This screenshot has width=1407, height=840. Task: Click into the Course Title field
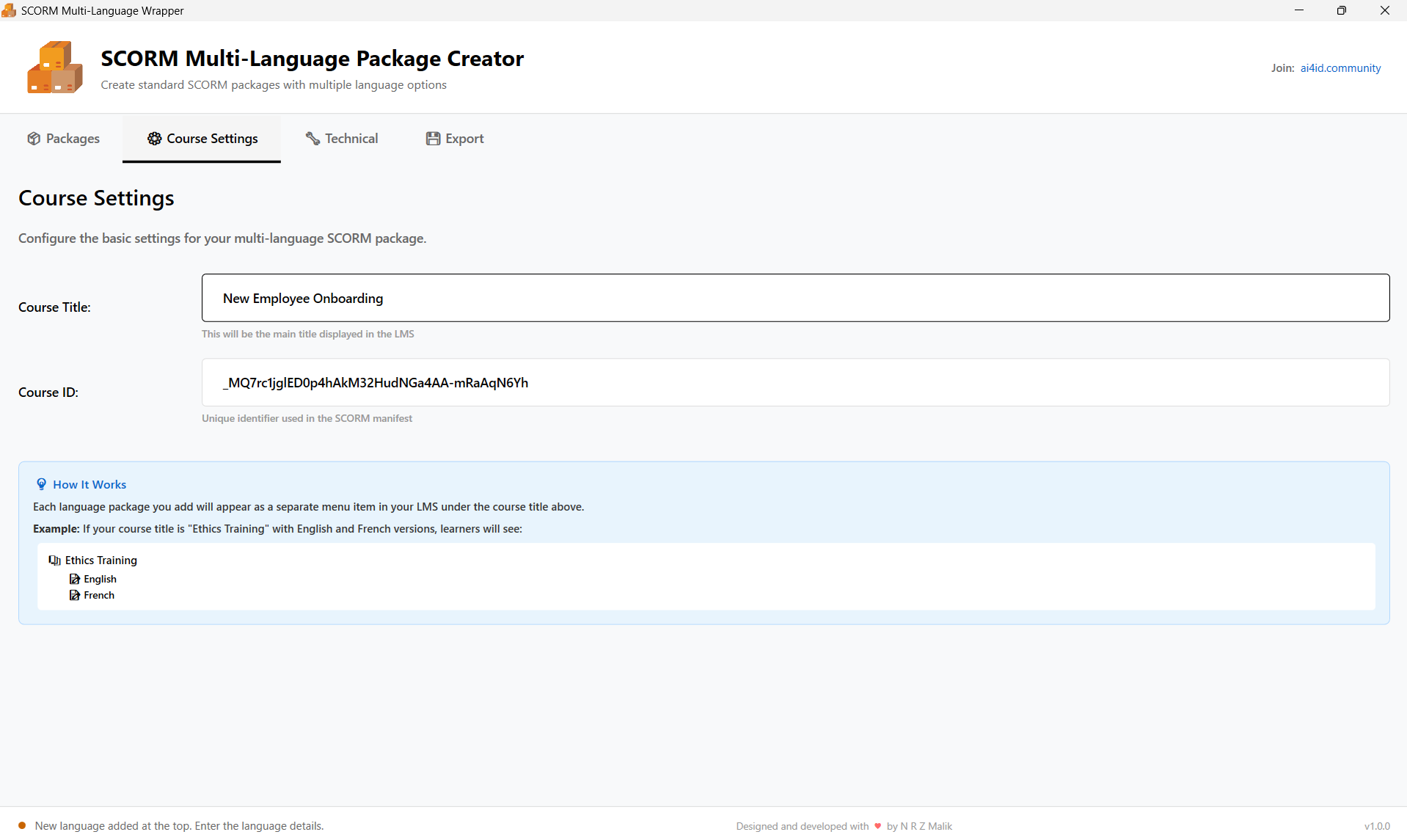[795, 298]
